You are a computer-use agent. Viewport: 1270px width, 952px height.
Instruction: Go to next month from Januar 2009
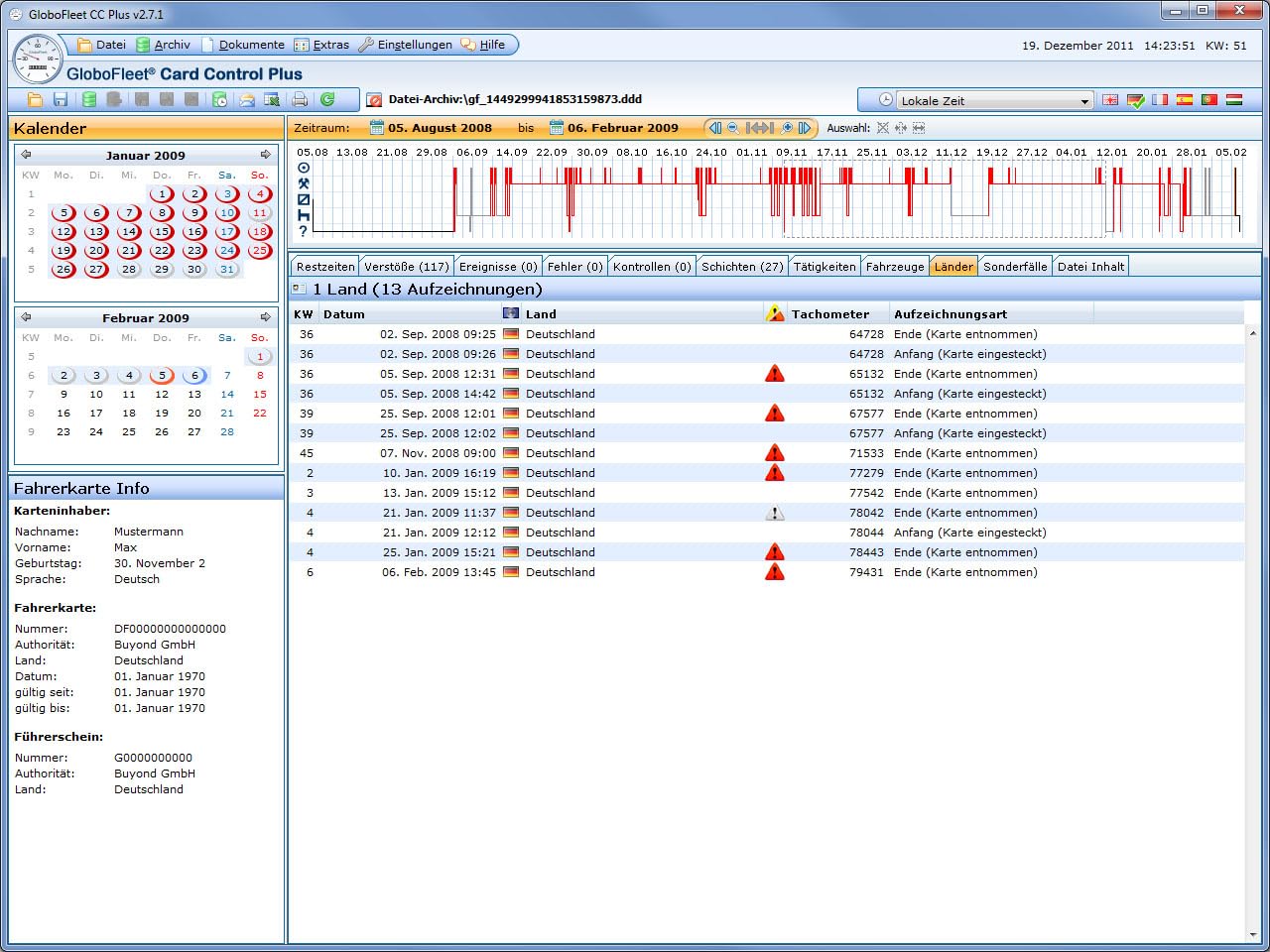point(265,155)
